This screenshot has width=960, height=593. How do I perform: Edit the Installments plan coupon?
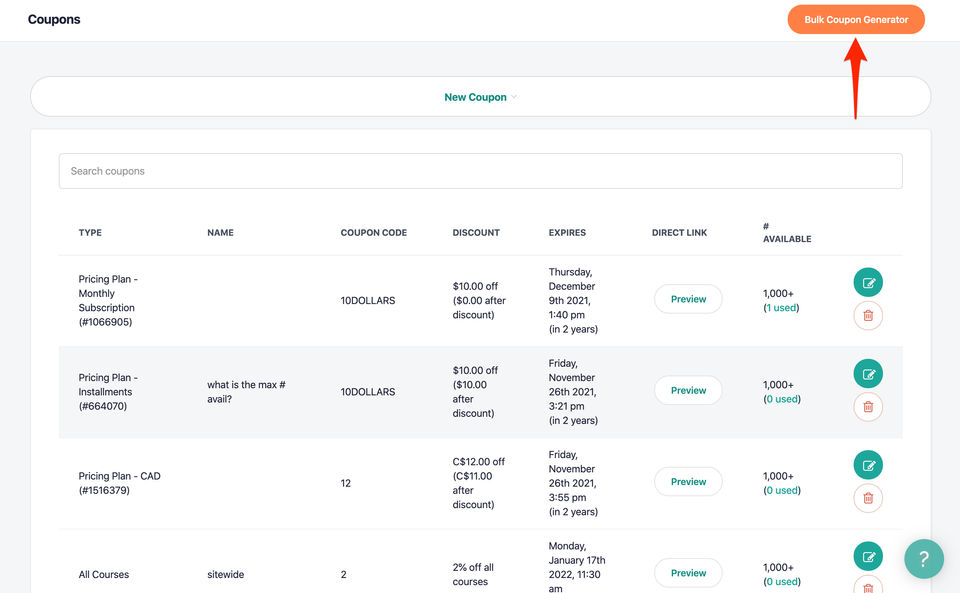868,374
